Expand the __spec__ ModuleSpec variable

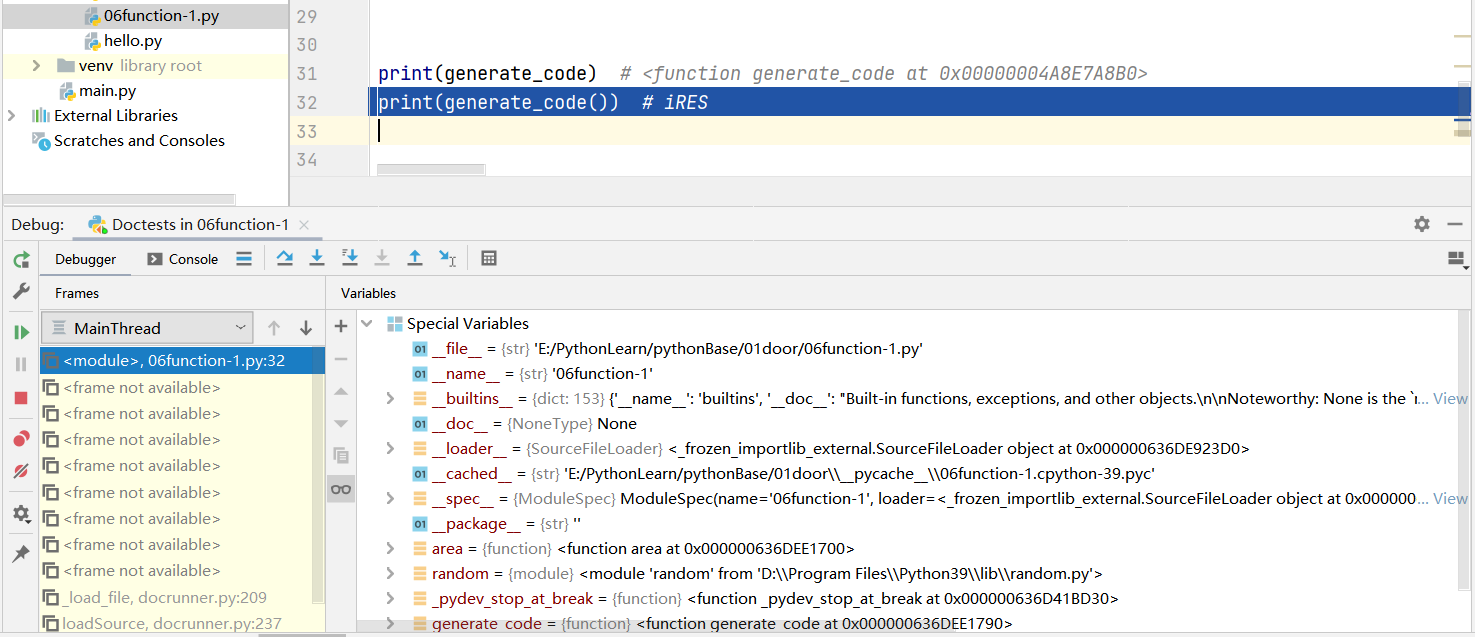pos(391,499)
